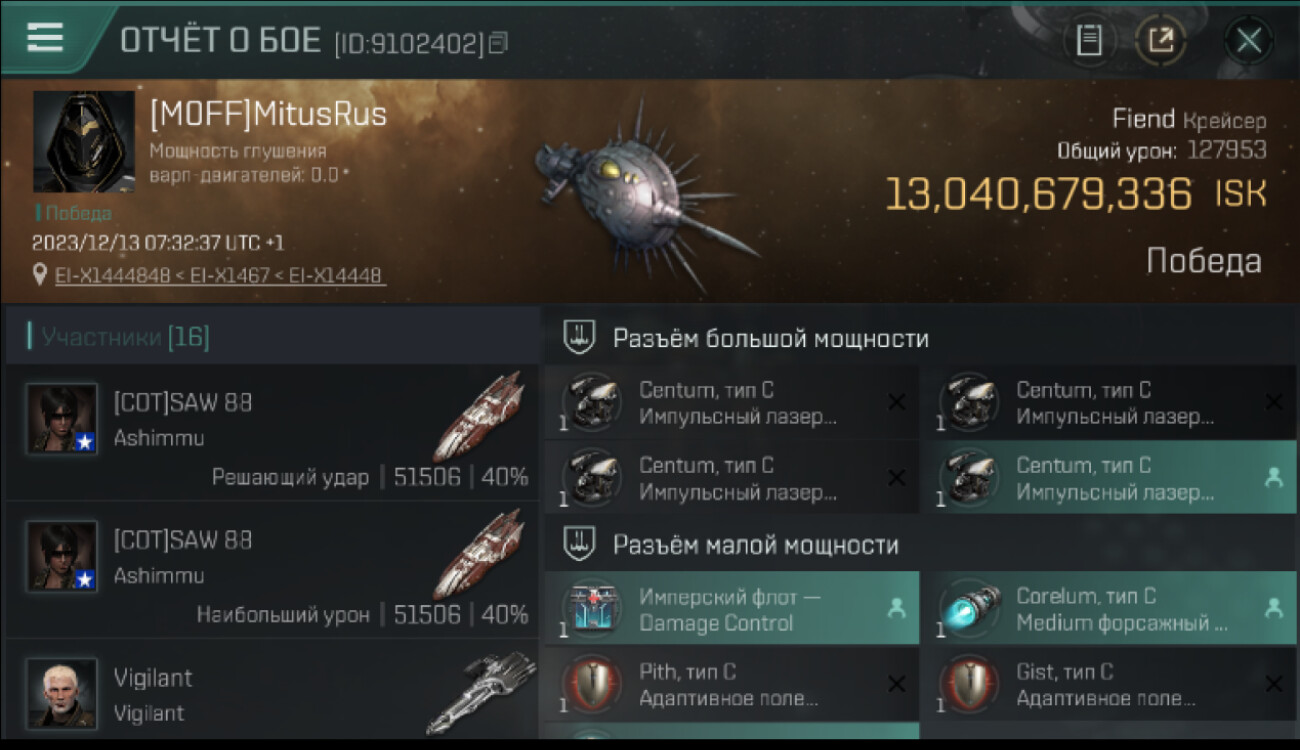Click the X on Pith adaptive field
The image size is (1300, 750).
point(897,684)
